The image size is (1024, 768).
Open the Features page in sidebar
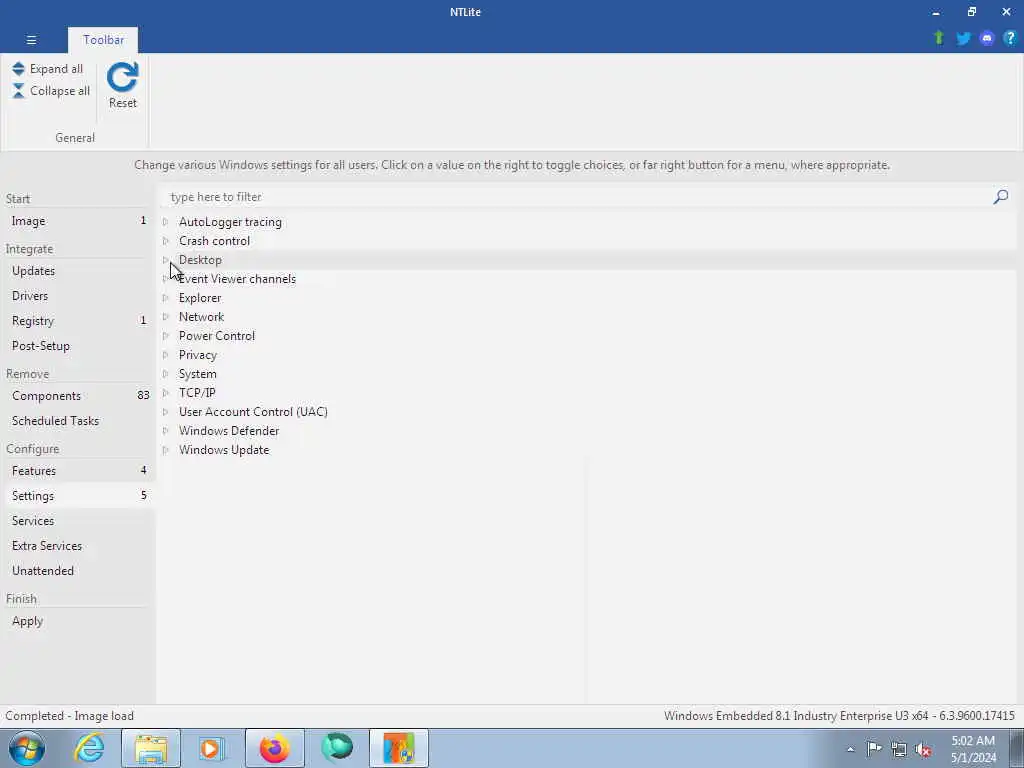click(x=78, y=470)
